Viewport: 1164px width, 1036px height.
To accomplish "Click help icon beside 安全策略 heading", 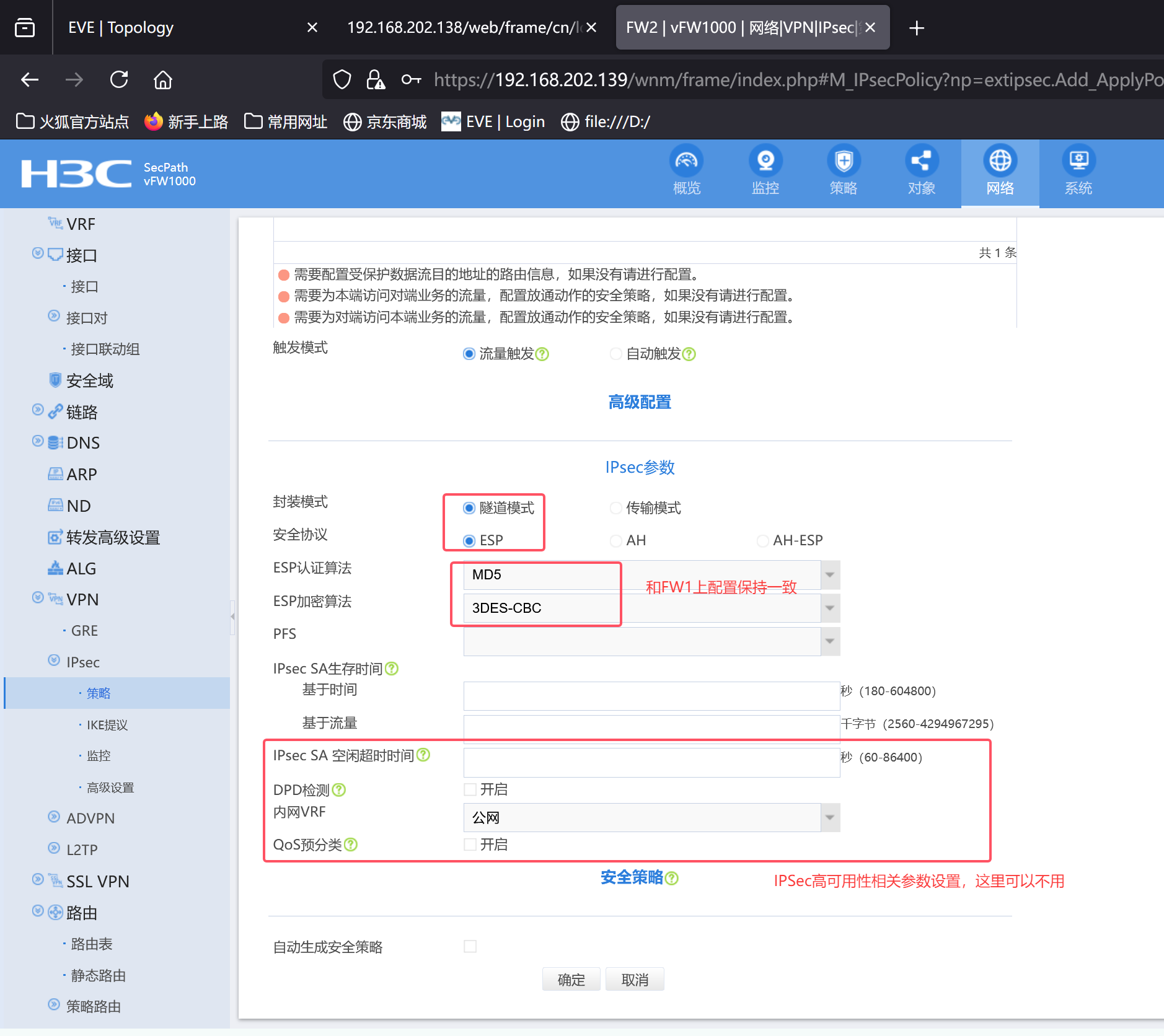I will point(672,877).
